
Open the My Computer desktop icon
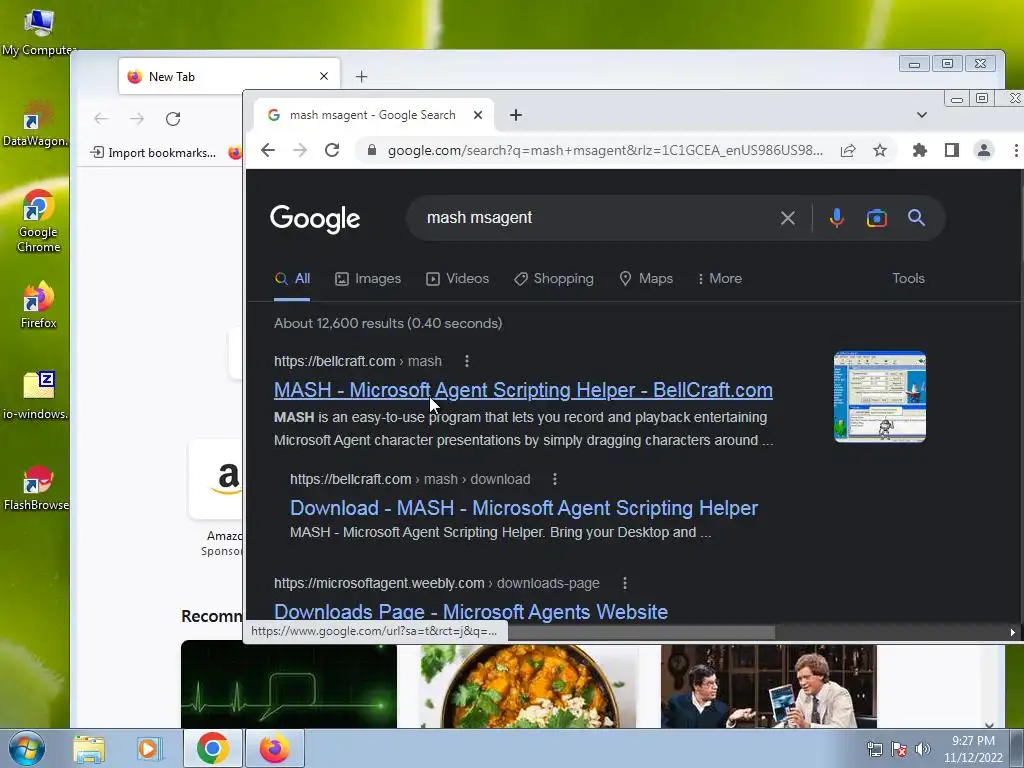pos(38,33)
